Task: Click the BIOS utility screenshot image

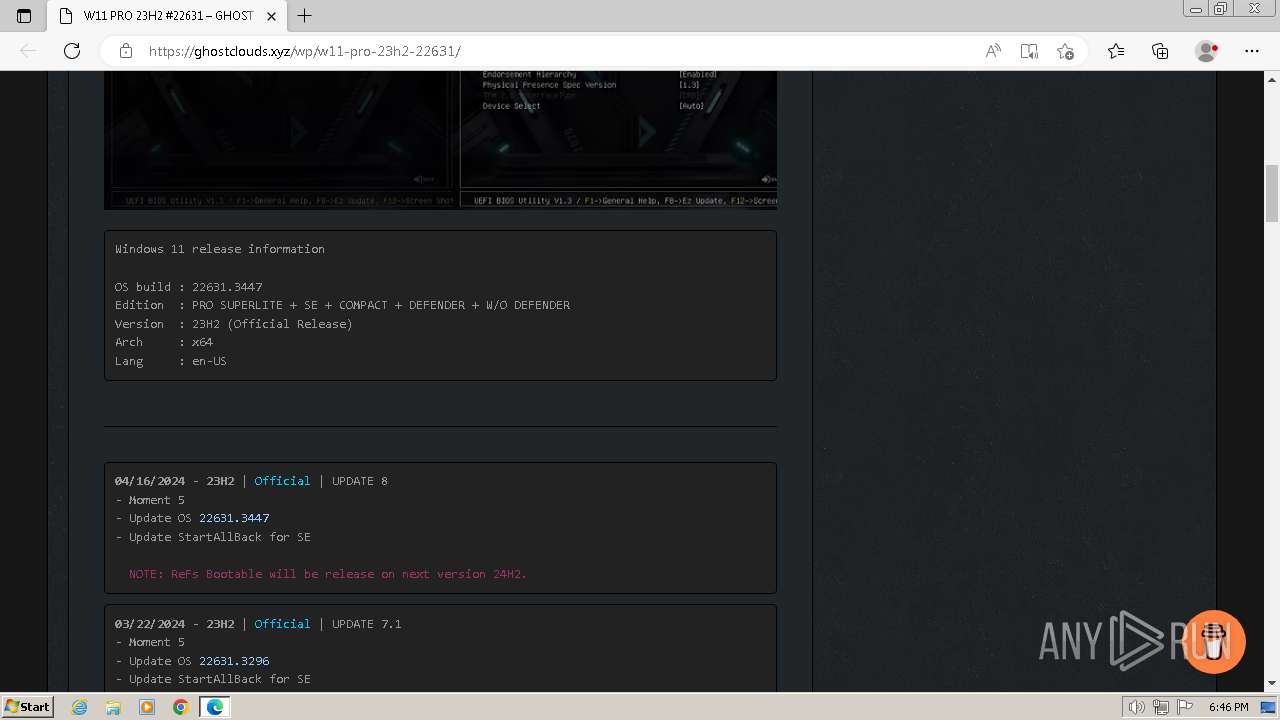Action: click(440, 140)
